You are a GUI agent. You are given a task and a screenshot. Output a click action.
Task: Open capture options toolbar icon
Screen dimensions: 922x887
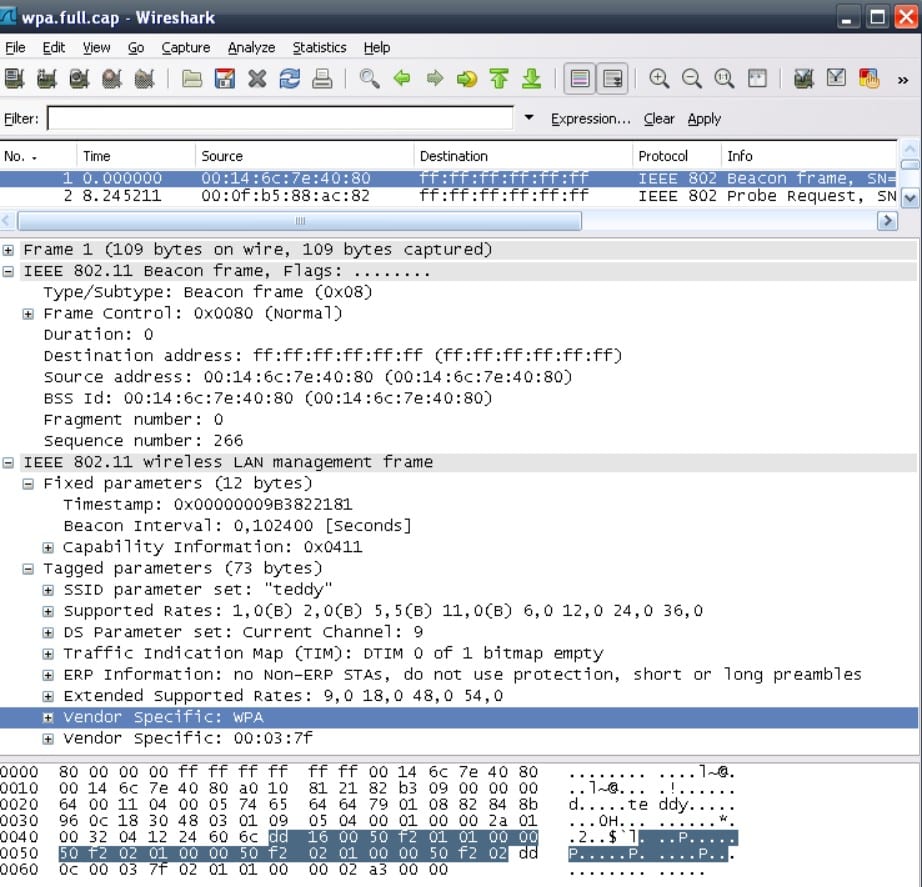[46, 78]
